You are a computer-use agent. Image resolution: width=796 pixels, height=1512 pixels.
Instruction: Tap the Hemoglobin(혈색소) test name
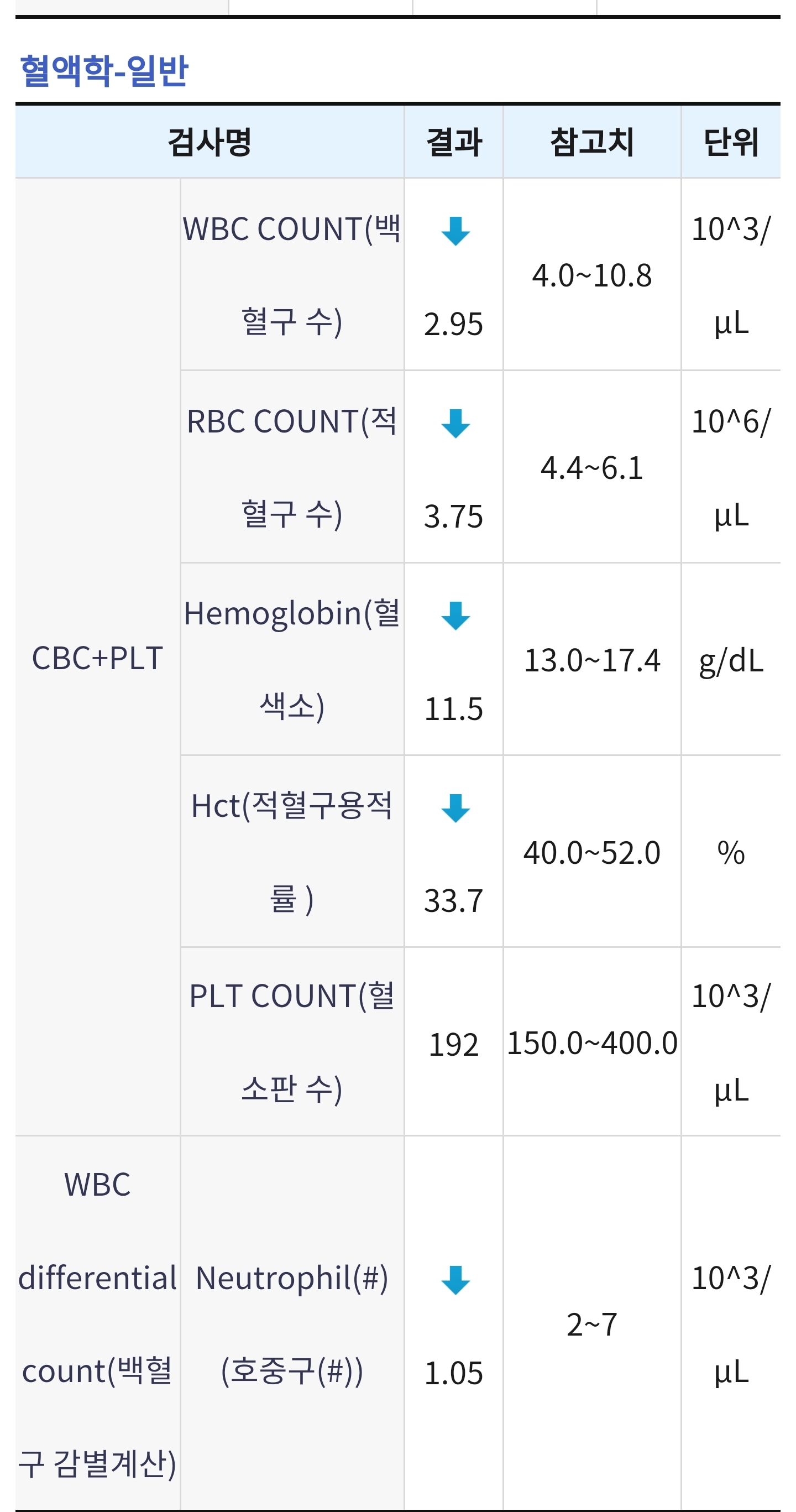(x=292, y=659)
